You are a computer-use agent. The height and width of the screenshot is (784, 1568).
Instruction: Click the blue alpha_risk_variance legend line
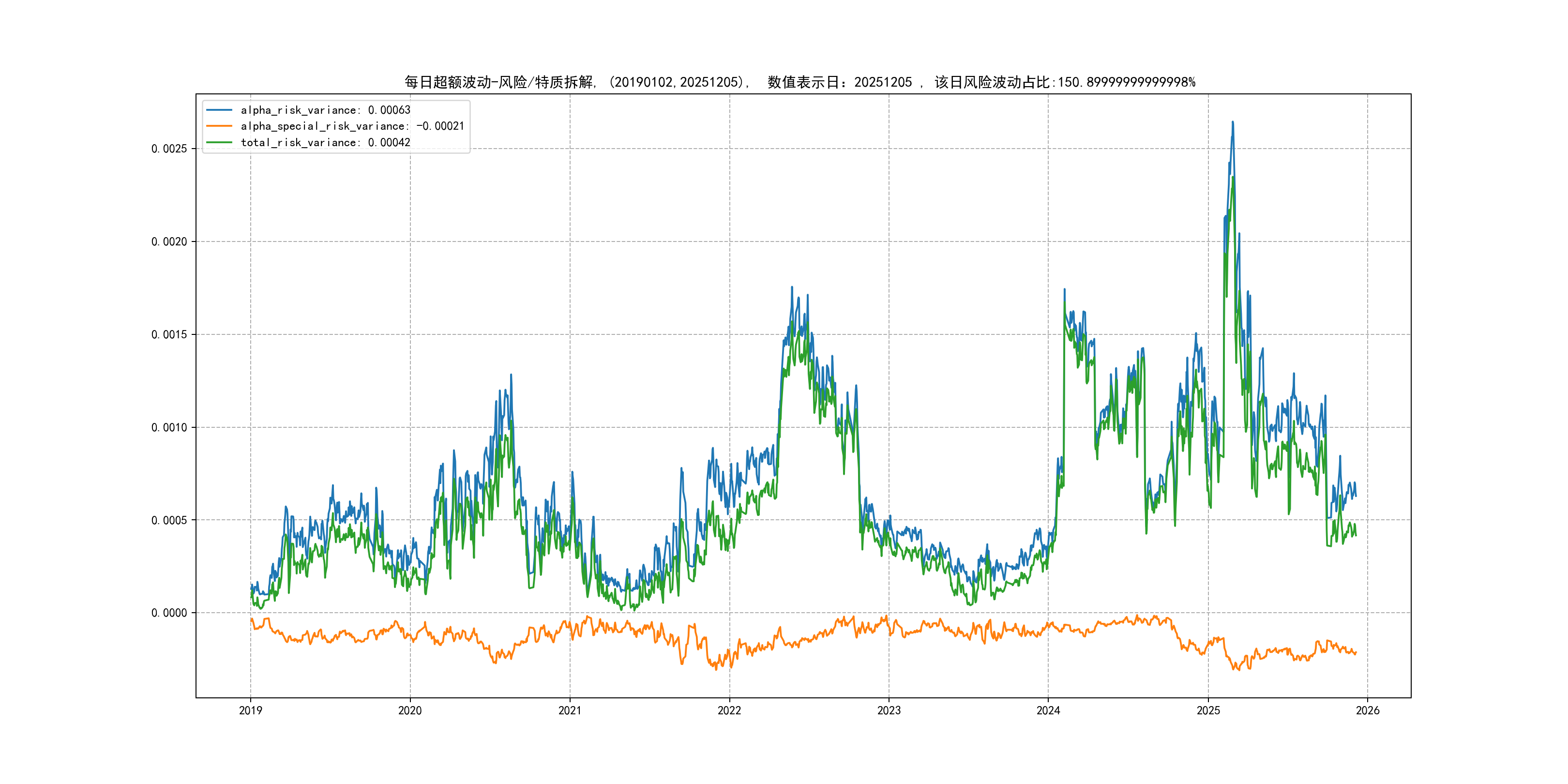coord(219,110)
